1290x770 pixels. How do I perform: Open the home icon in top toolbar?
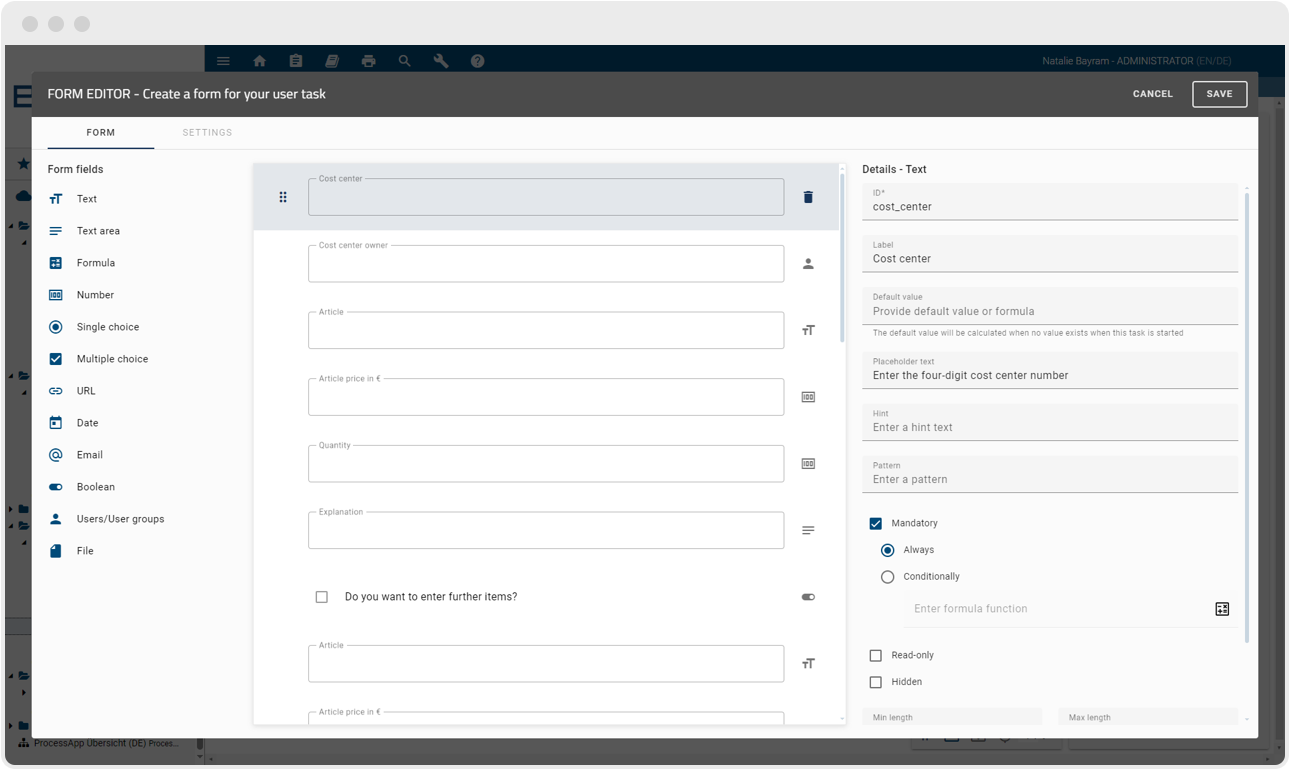pos(260,61)
